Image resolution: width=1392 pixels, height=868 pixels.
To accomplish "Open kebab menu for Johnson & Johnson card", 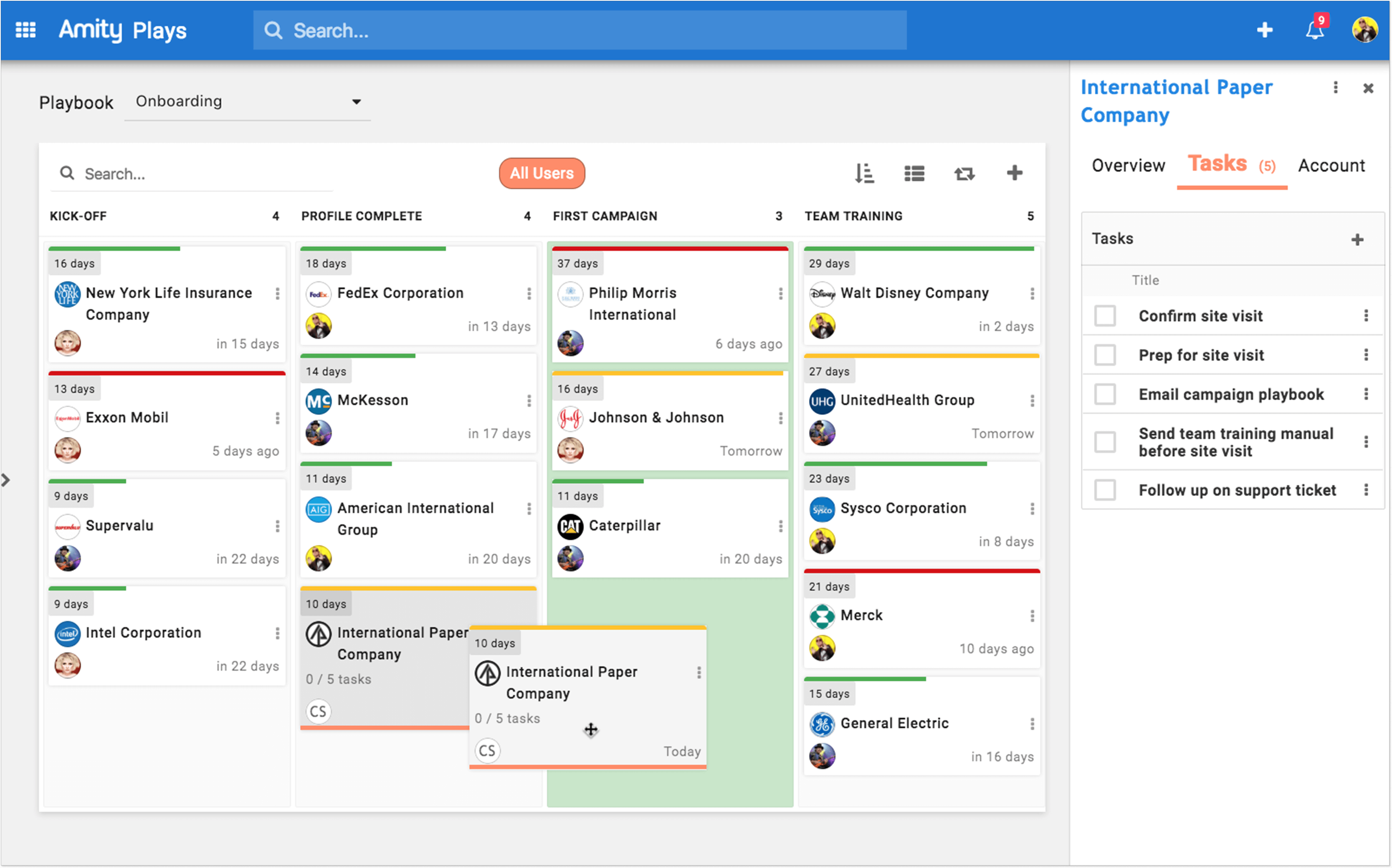I will tap(780, 418).
